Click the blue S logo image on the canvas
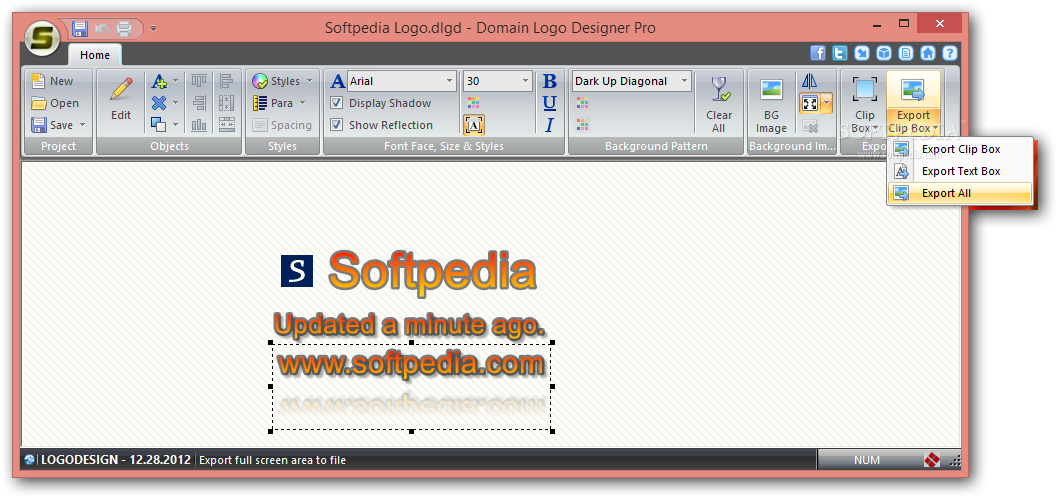The height and width of the screenshot is (498, 1058). tap(297, 271)
